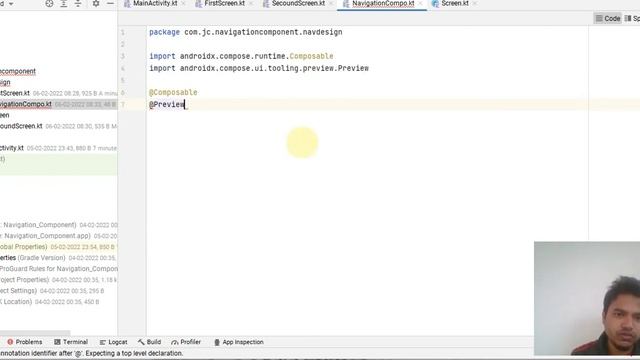
Task: Switch to the SecoundScreen.kt tab
Action: pyautogui.click(x=298, y=3)
